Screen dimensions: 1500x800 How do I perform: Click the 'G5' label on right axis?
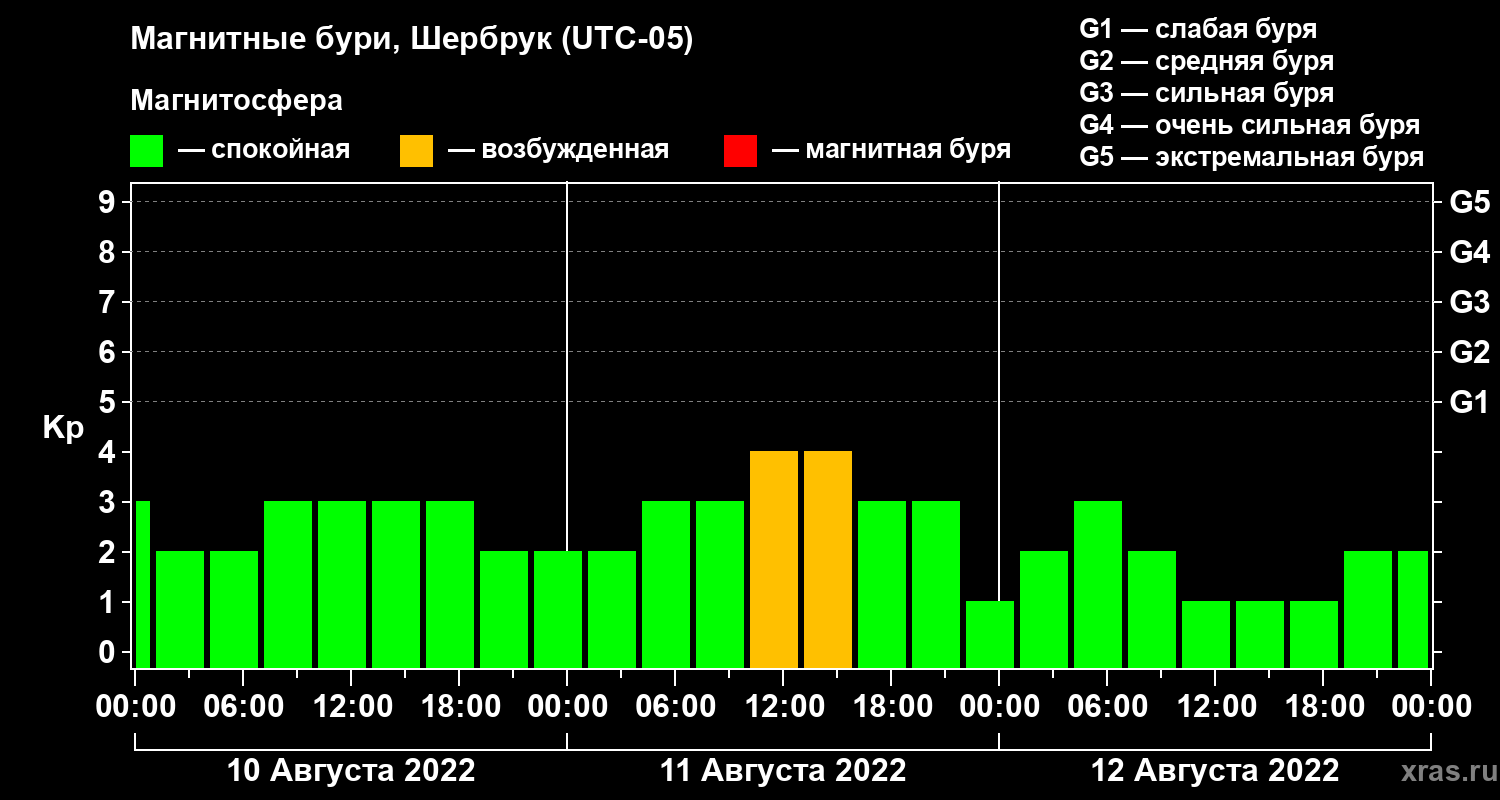point(1469,202)
